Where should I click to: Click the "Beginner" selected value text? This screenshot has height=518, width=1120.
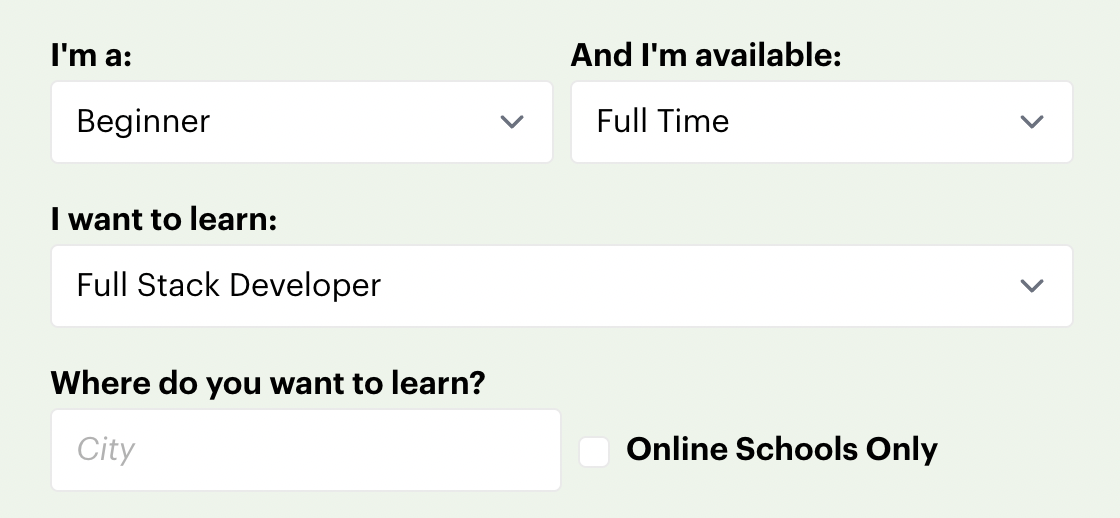click(143, 122)
